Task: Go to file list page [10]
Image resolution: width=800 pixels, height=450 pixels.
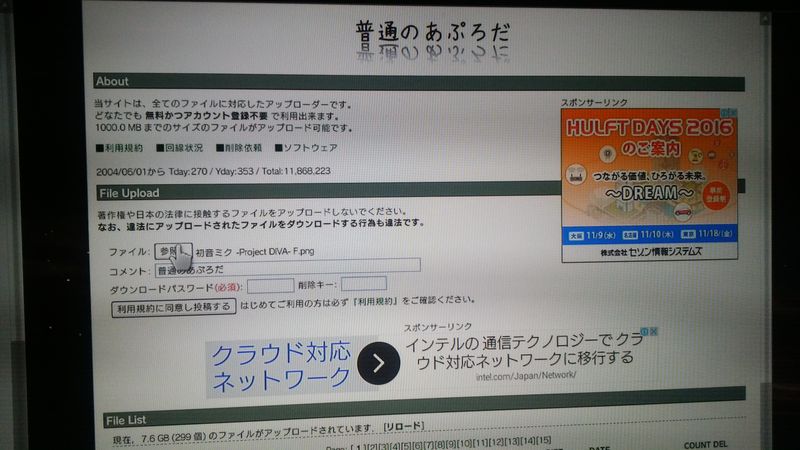Action: point(465,443)
